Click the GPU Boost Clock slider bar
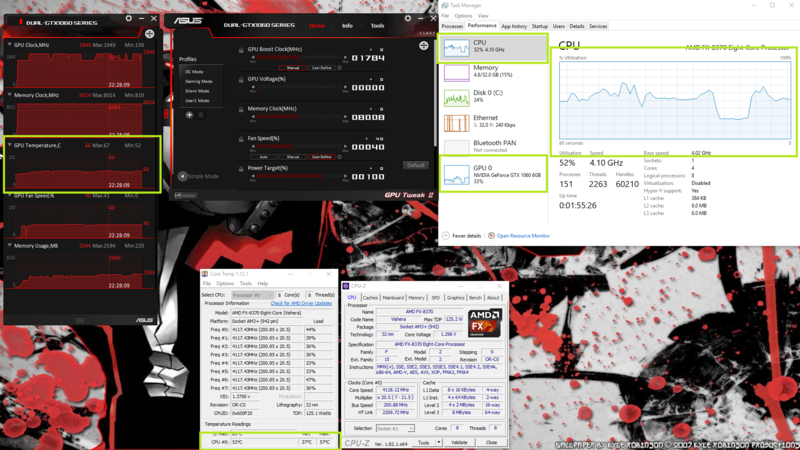This screenshot has width=800, height=450. (x=299, y=58)
